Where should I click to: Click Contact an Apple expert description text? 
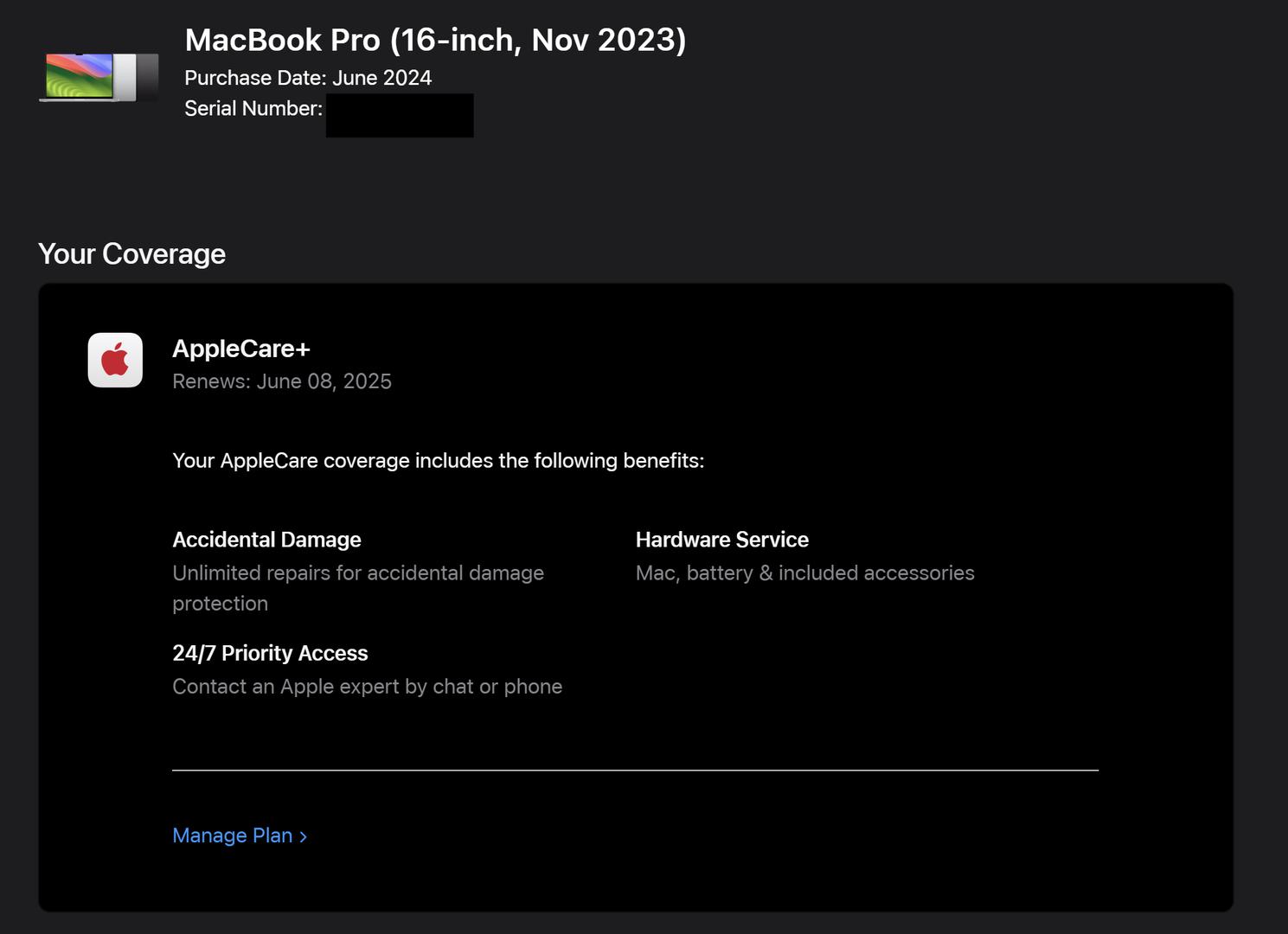pyautogui.click(x=367, y=687)
